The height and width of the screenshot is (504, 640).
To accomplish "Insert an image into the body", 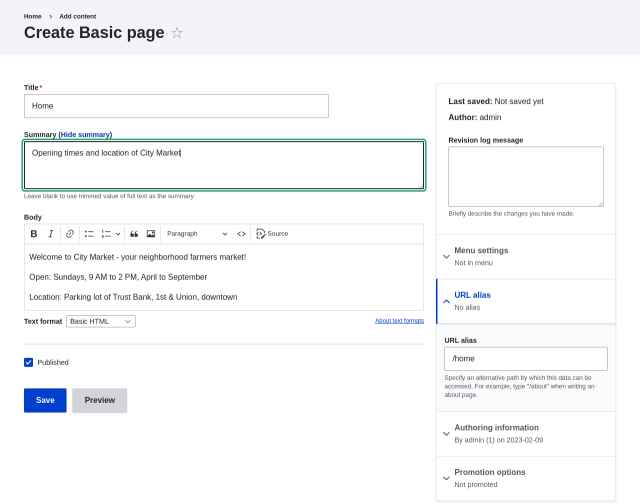I will [151, 234].
